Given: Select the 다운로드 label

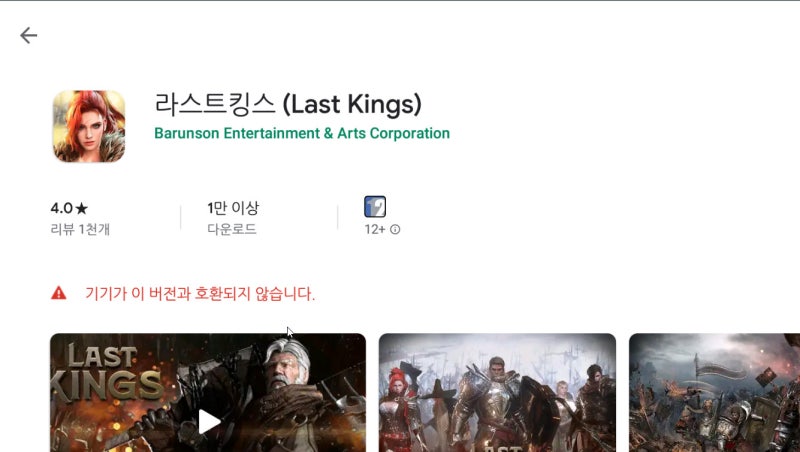Looking at the screenshot, I should pyautogui.click(x=232, y=230).
